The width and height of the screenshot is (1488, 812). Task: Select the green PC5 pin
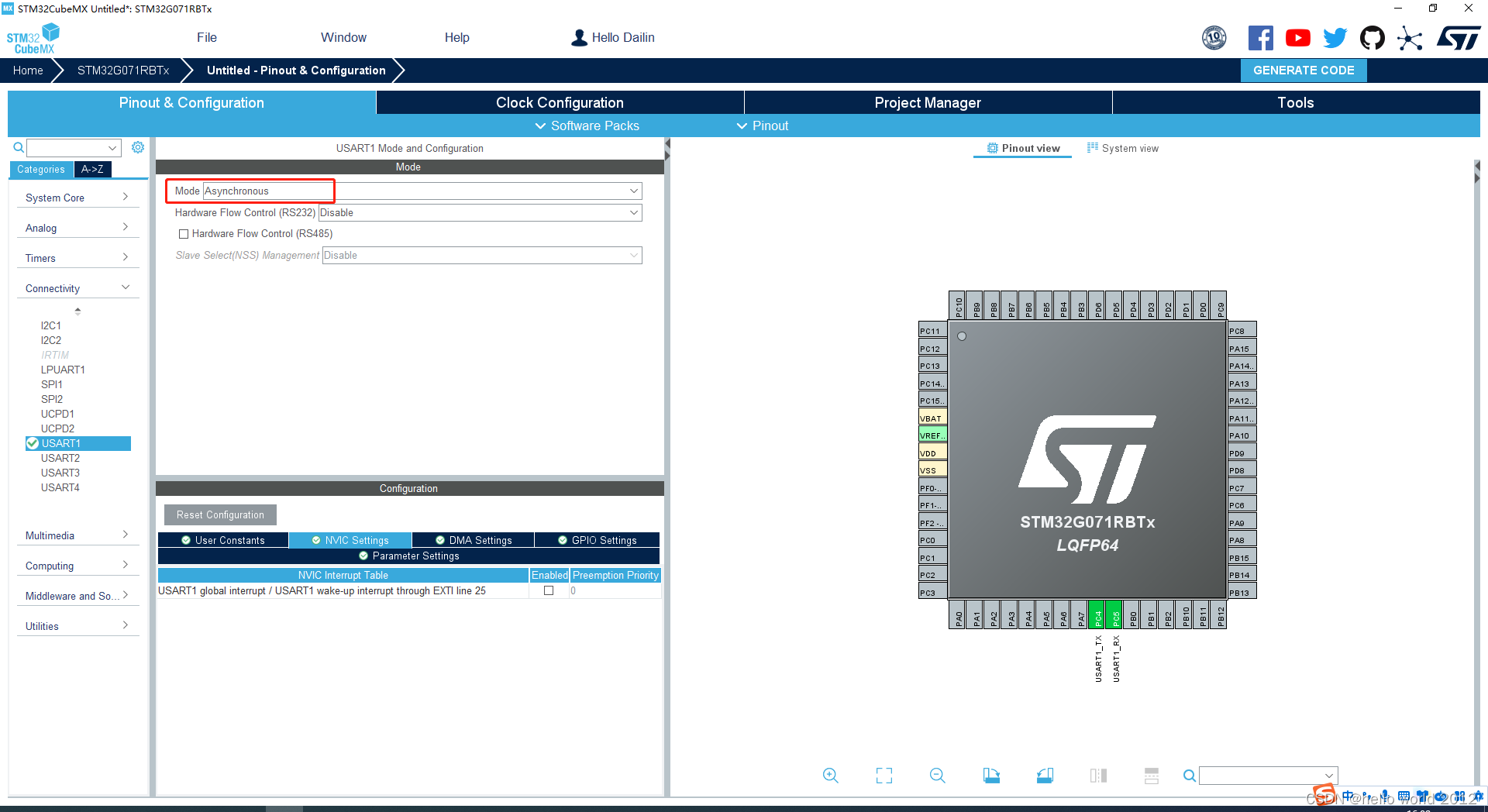point(1115,615)
